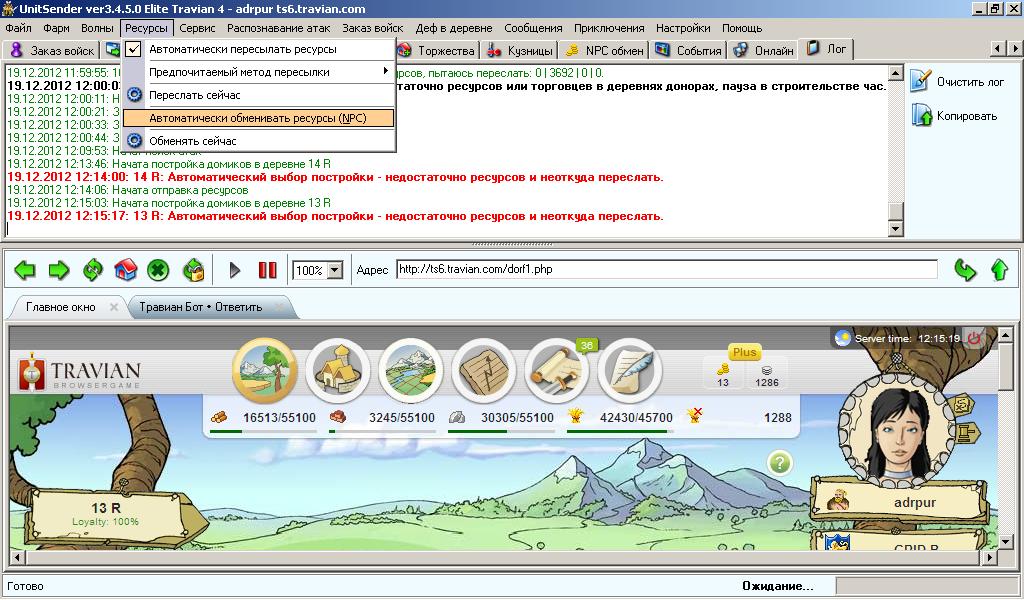Click the green up arrow beside address bar
Image resolution: width=1024 pixels, height=600 pixels.
click(999, 270)
